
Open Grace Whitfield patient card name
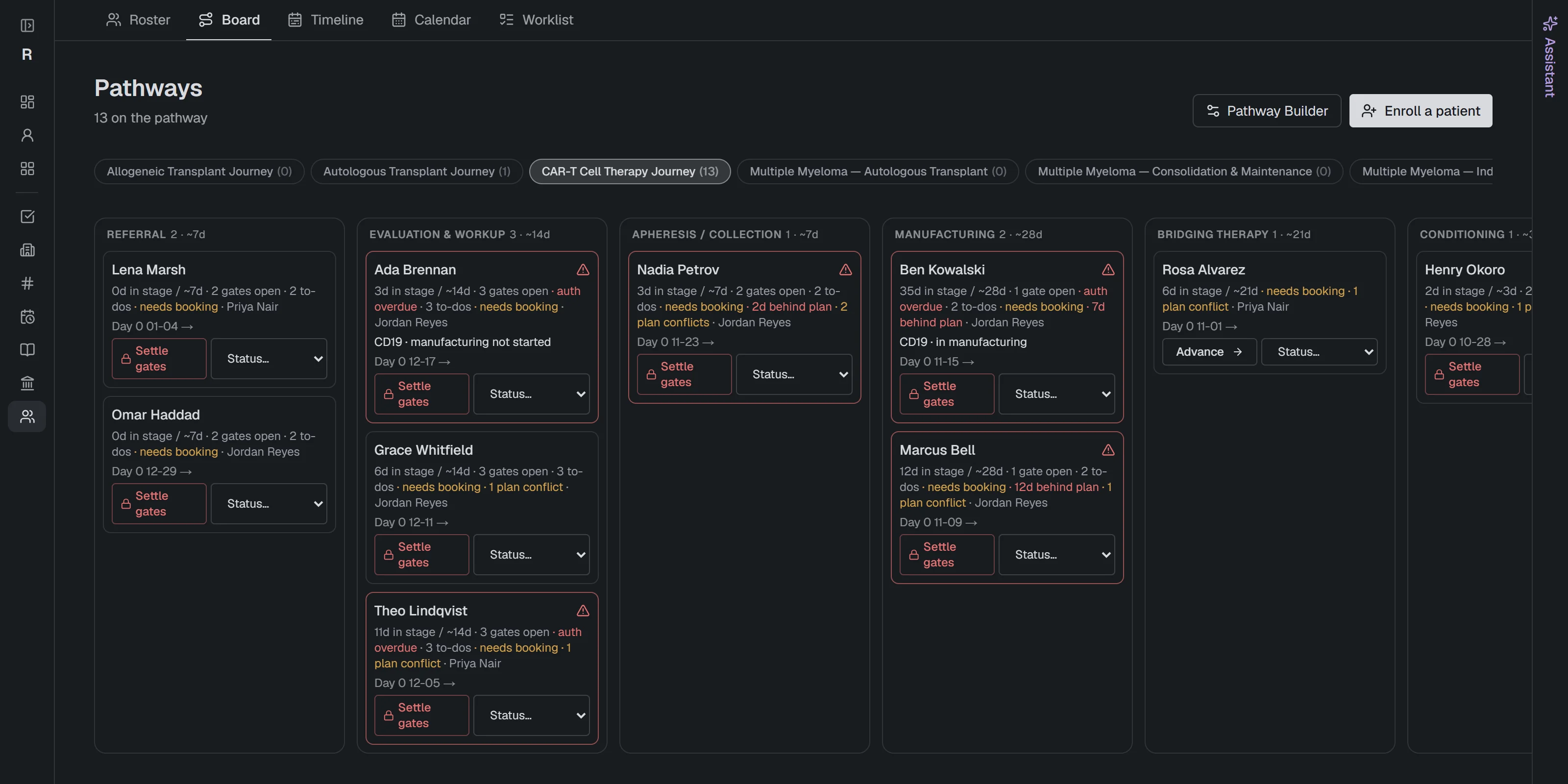pos(423,450)
